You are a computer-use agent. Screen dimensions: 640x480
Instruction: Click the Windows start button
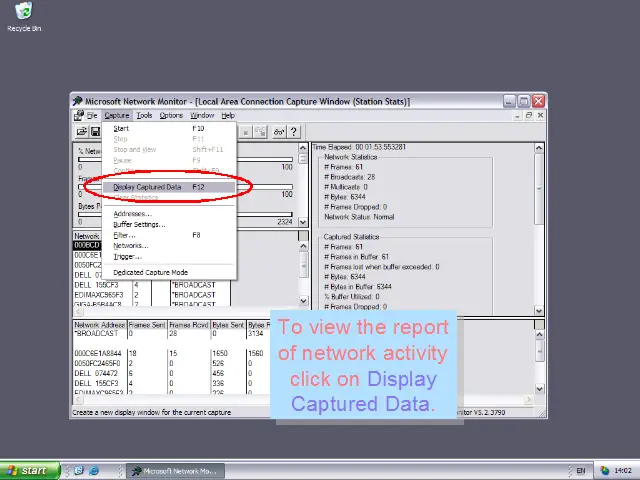[30, 471]
